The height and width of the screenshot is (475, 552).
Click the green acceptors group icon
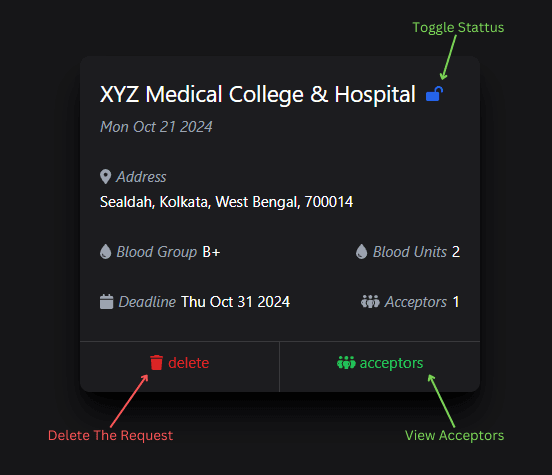346,363
